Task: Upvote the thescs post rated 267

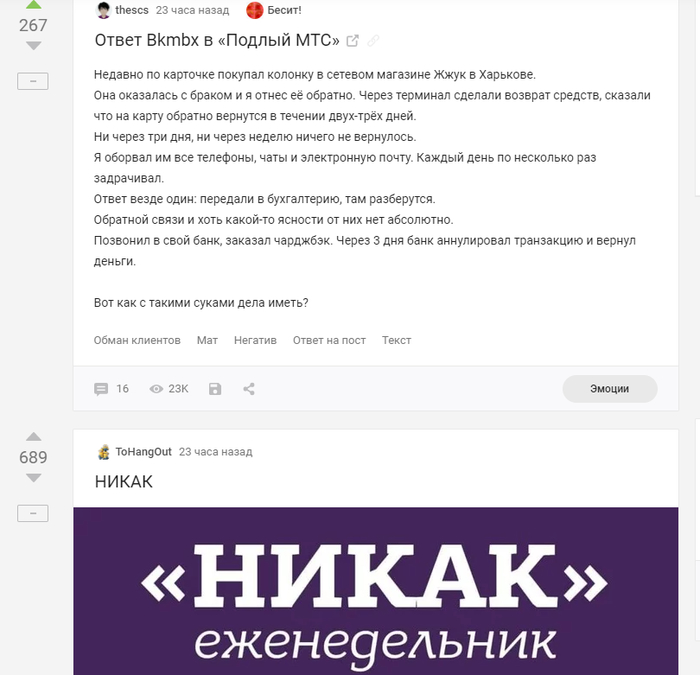Action: tap(33, 5)
